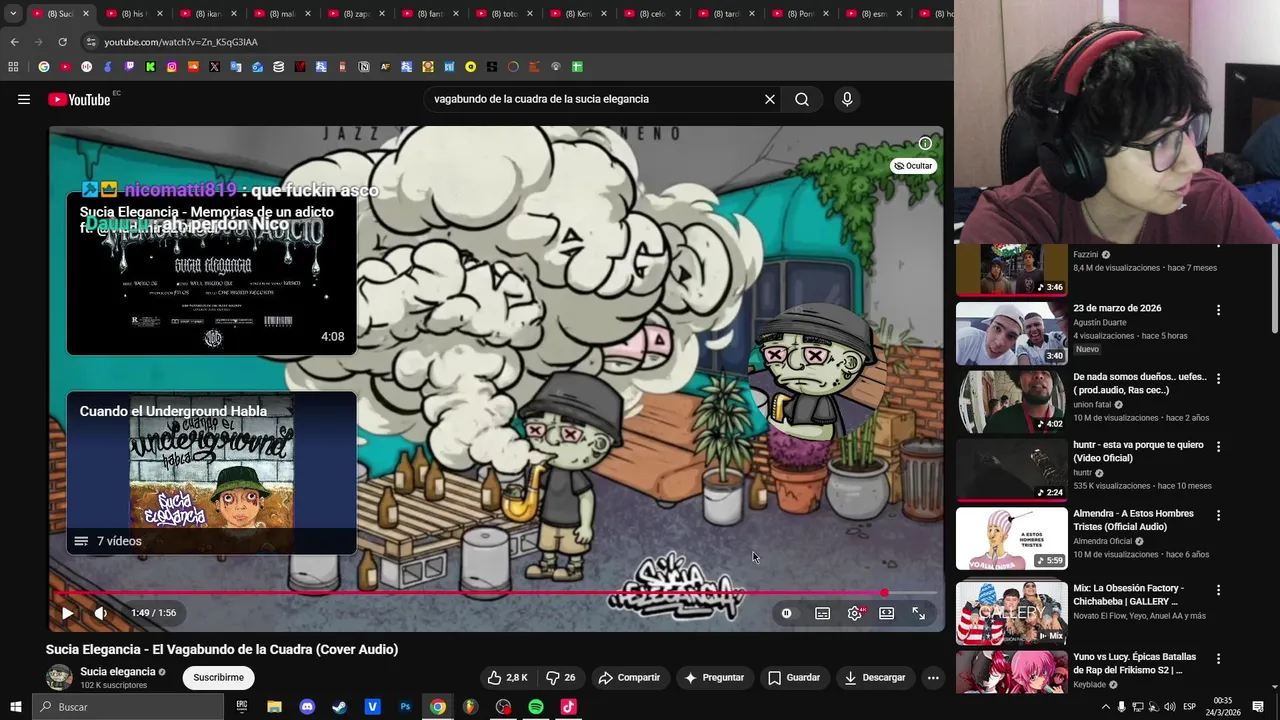Open options for De nada somos dueños video
1280x720 pixels.
[x=1218, y=378]
